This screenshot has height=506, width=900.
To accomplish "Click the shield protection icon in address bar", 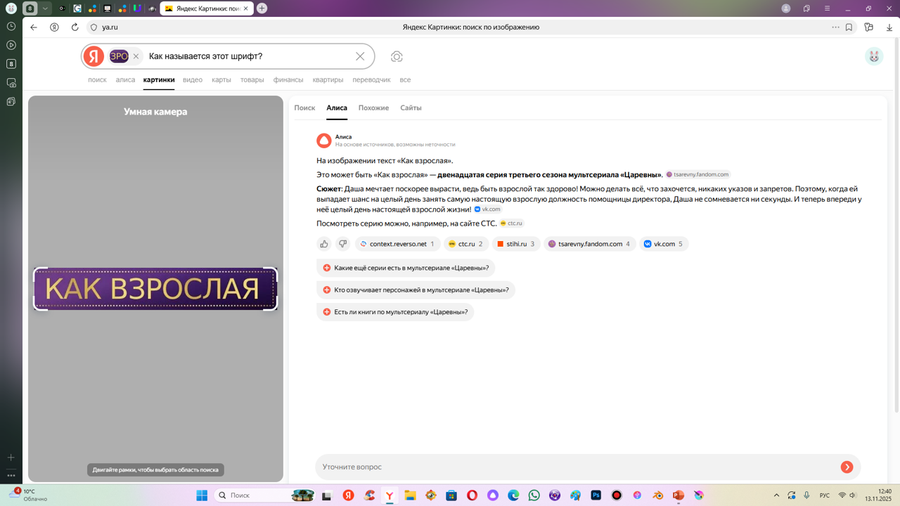I will 94,27.
